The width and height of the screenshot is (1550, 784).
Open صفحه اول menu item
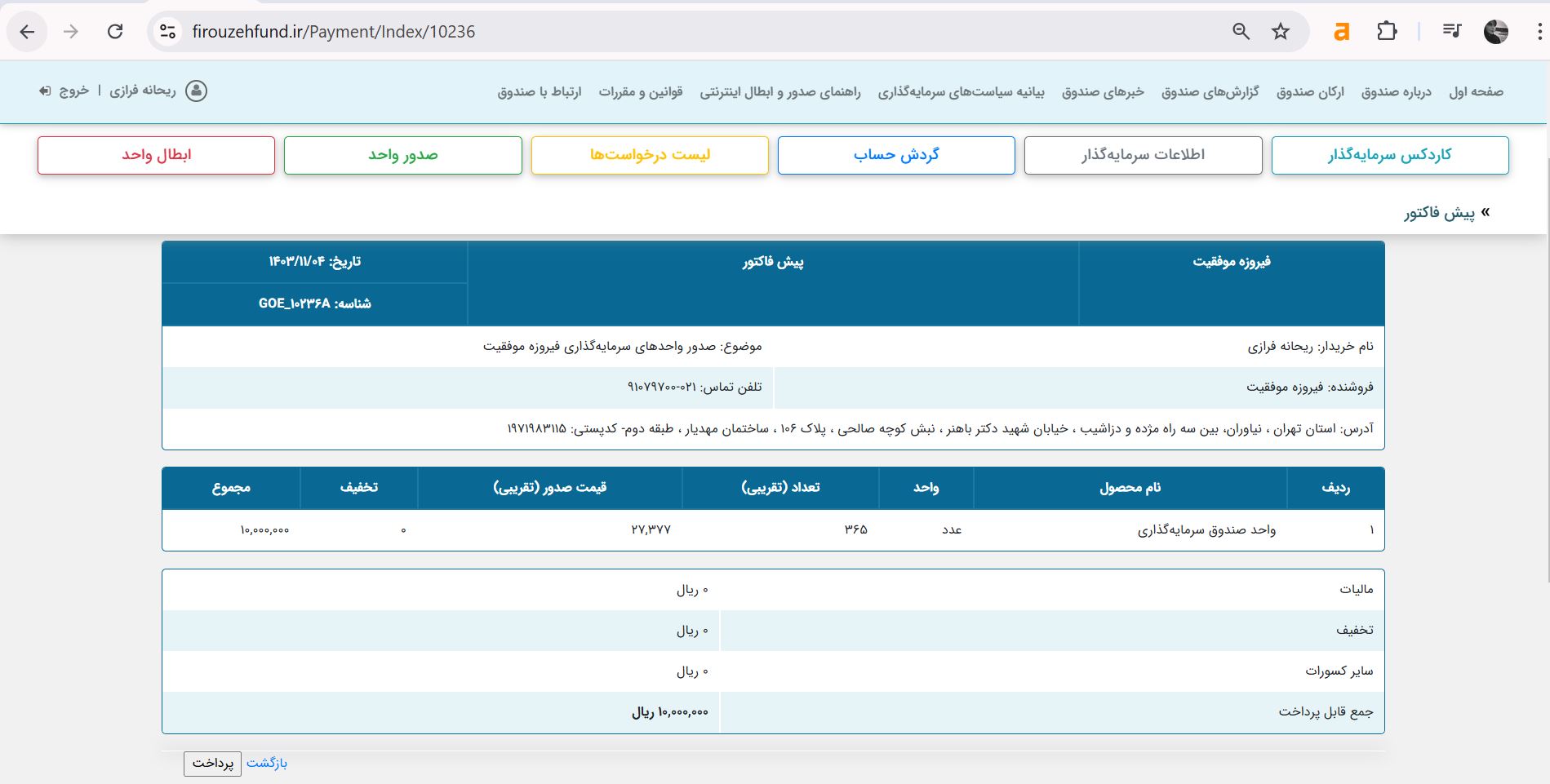pos(1476,91)
